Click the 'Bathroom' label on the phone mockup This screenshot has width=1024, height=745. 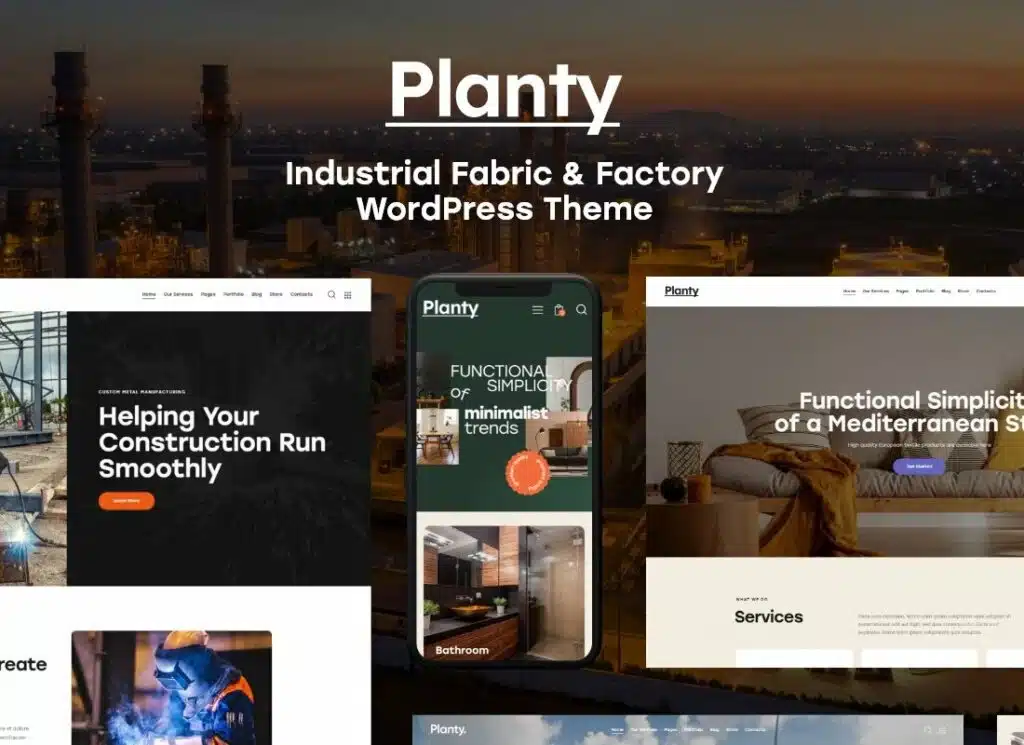pos(462,650)
